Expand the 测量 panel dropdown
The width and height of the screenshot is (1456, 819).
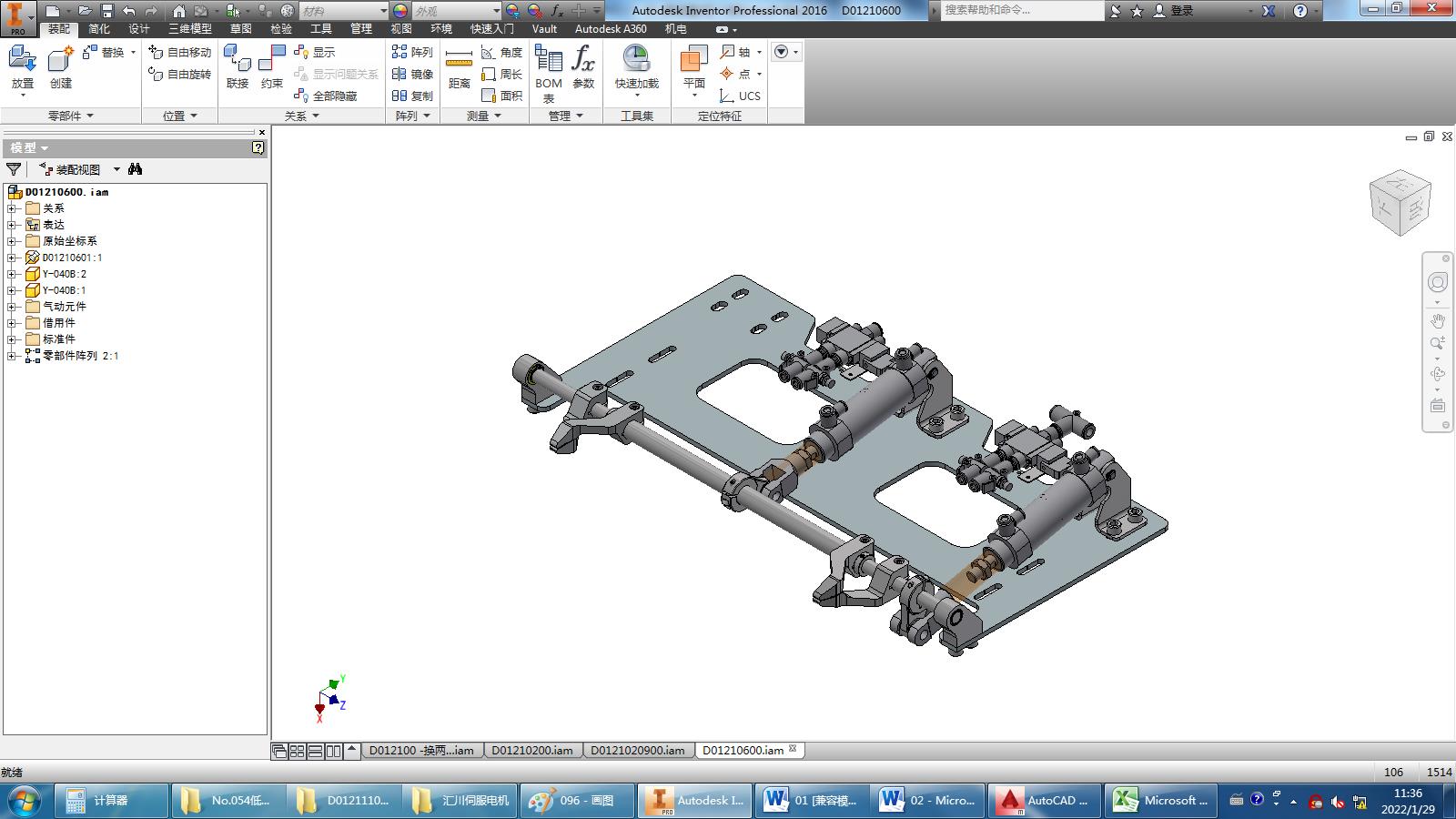pos(485,116)
